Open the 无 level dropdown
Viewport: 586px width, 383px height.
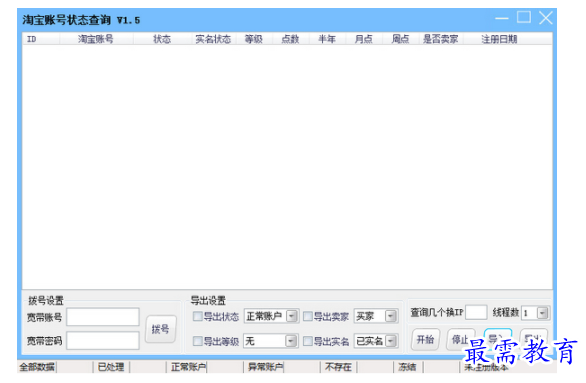pyautogui.click(x=271, y=341)
